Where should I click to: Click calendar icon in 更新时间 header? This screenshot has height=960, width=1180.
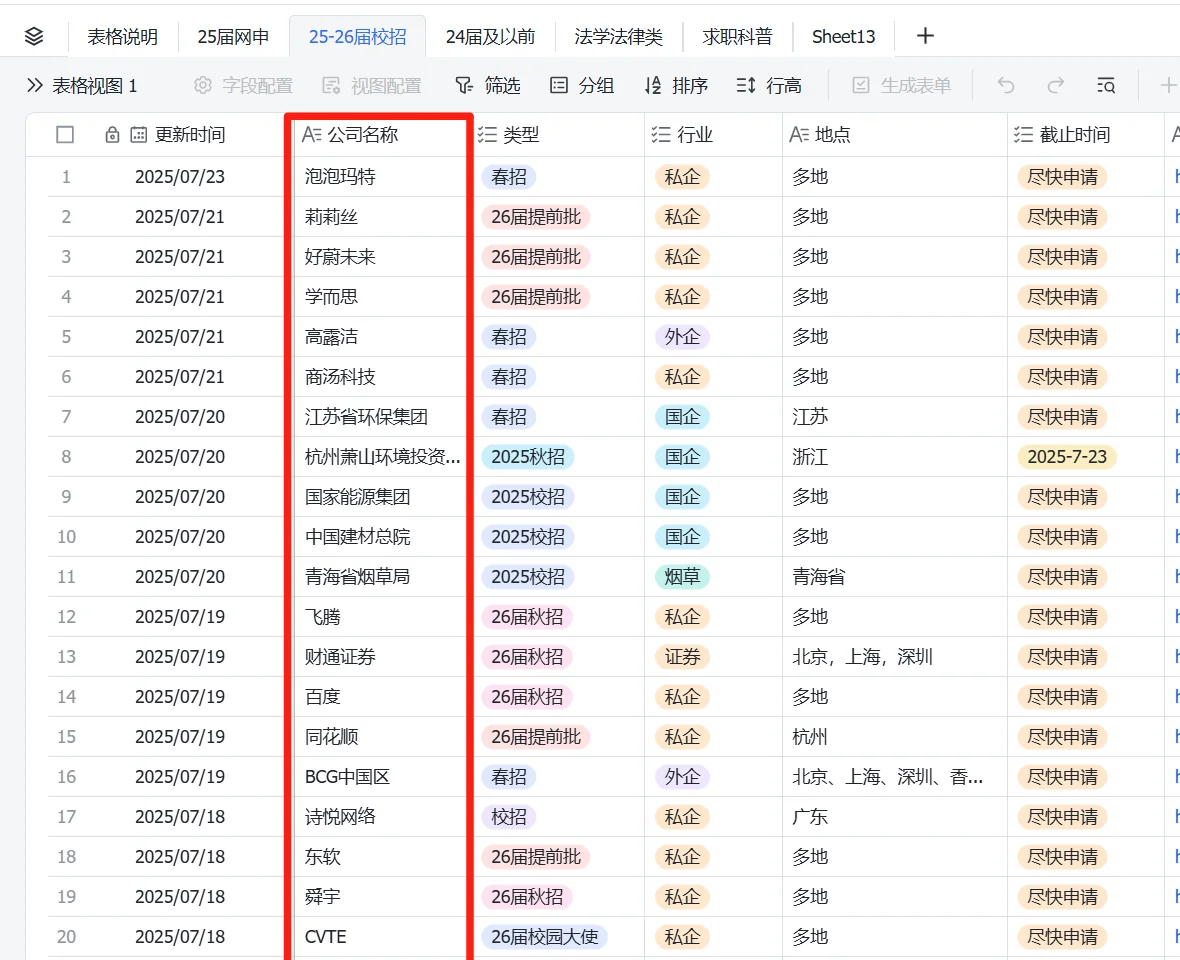pos(138,135)
